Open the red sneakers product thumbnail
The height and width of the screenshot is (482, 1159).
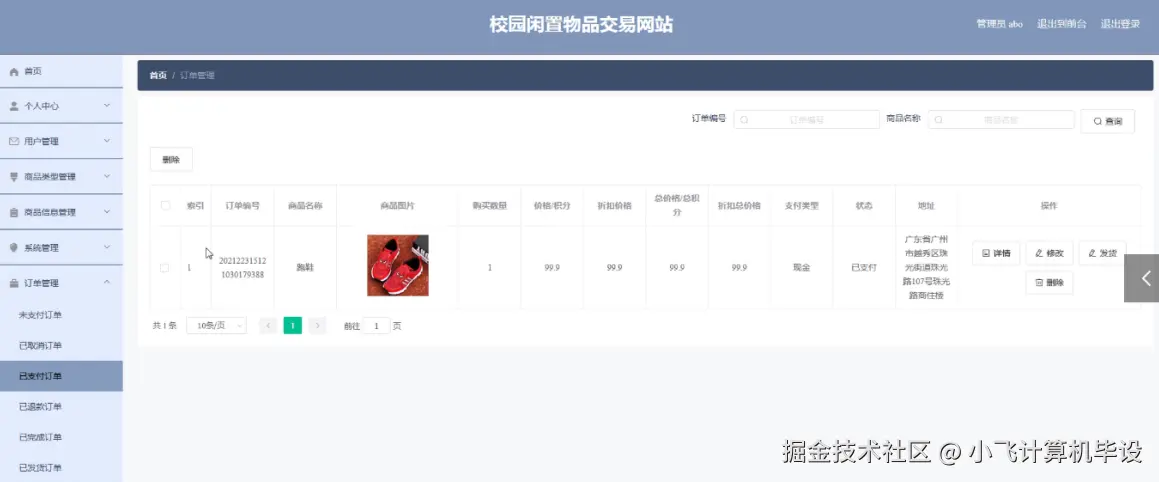[398, 265]
